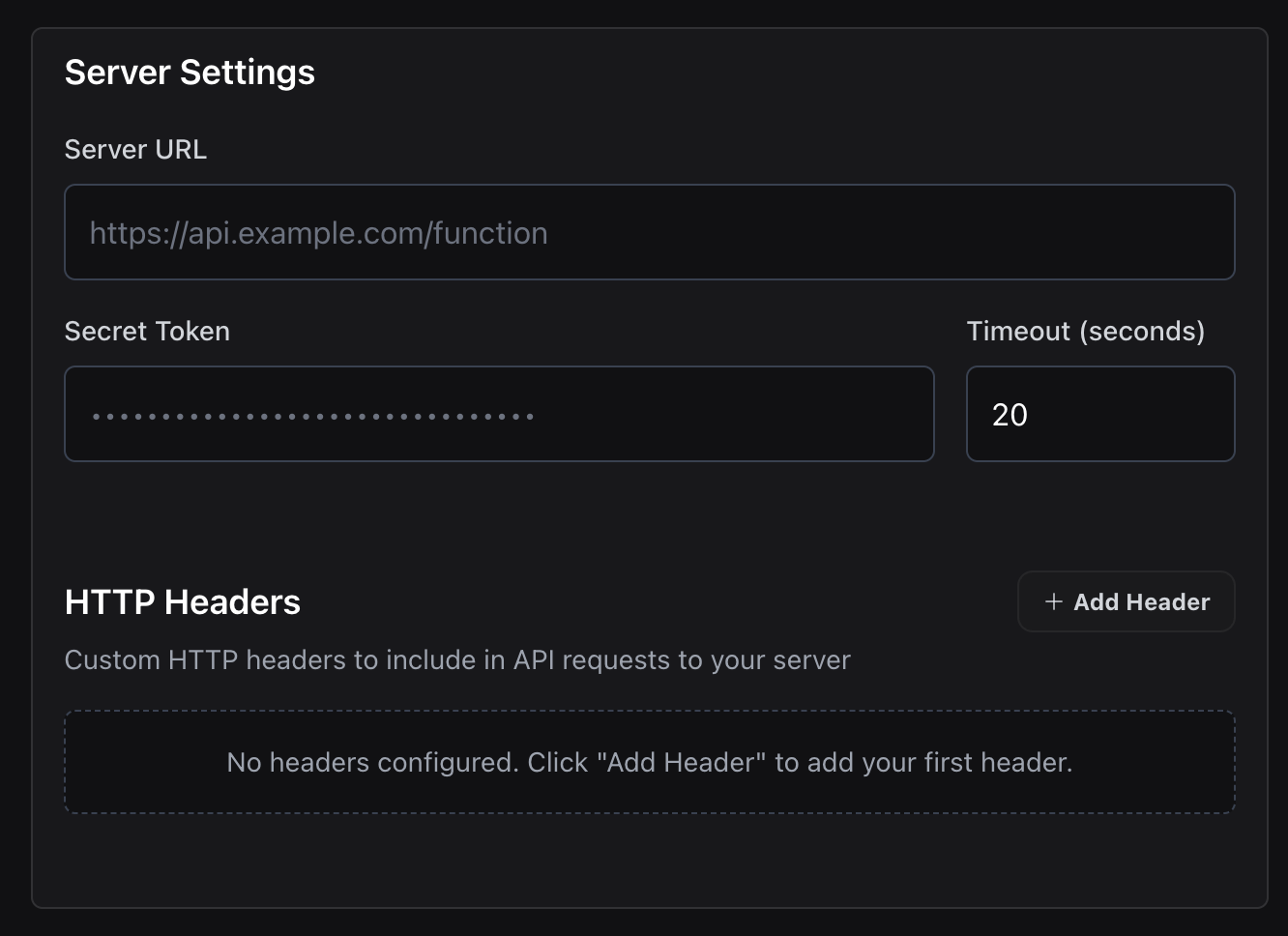
Task: Select the Timeout seconds input box
Action: click(x=1099, y=414)
